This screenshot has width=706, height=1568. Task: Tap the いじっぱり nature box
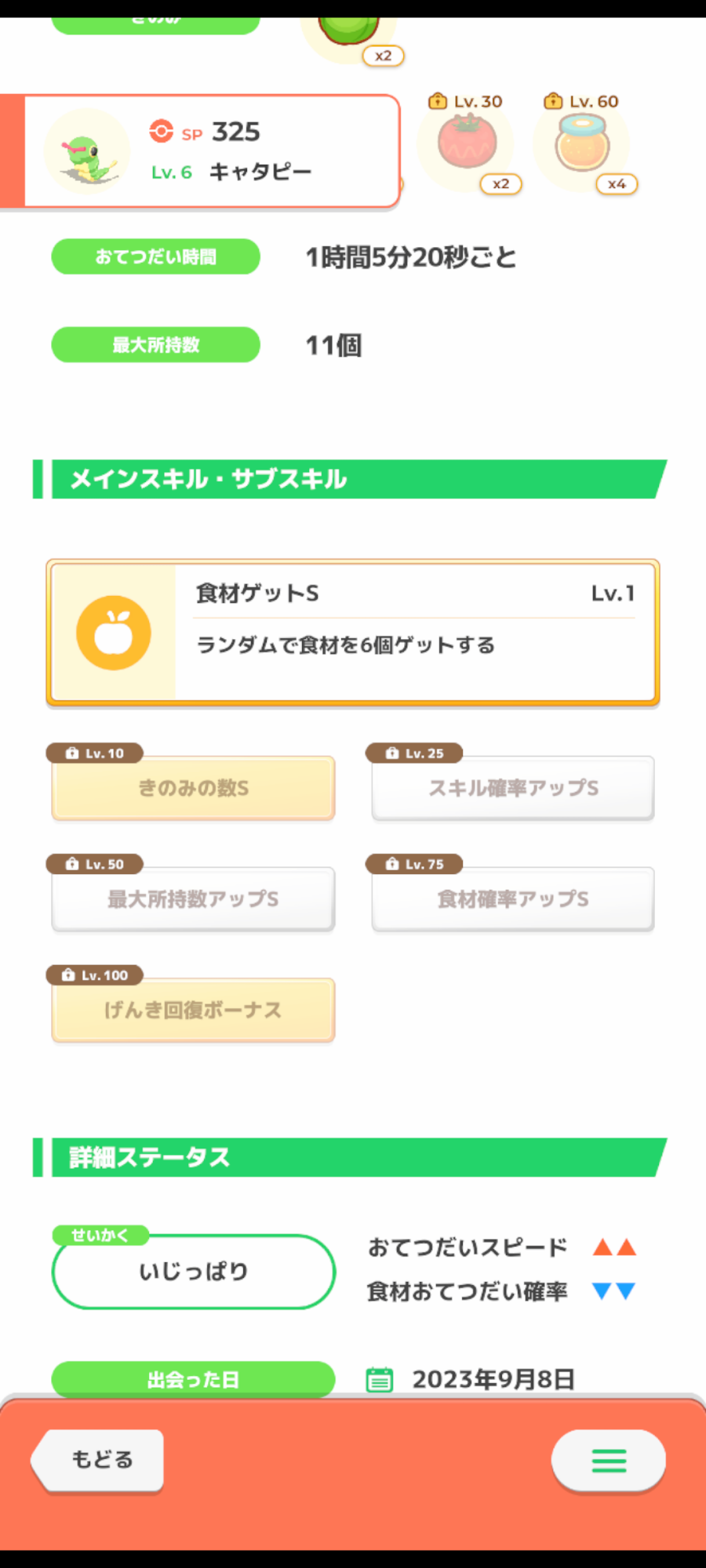[194, 1272]
